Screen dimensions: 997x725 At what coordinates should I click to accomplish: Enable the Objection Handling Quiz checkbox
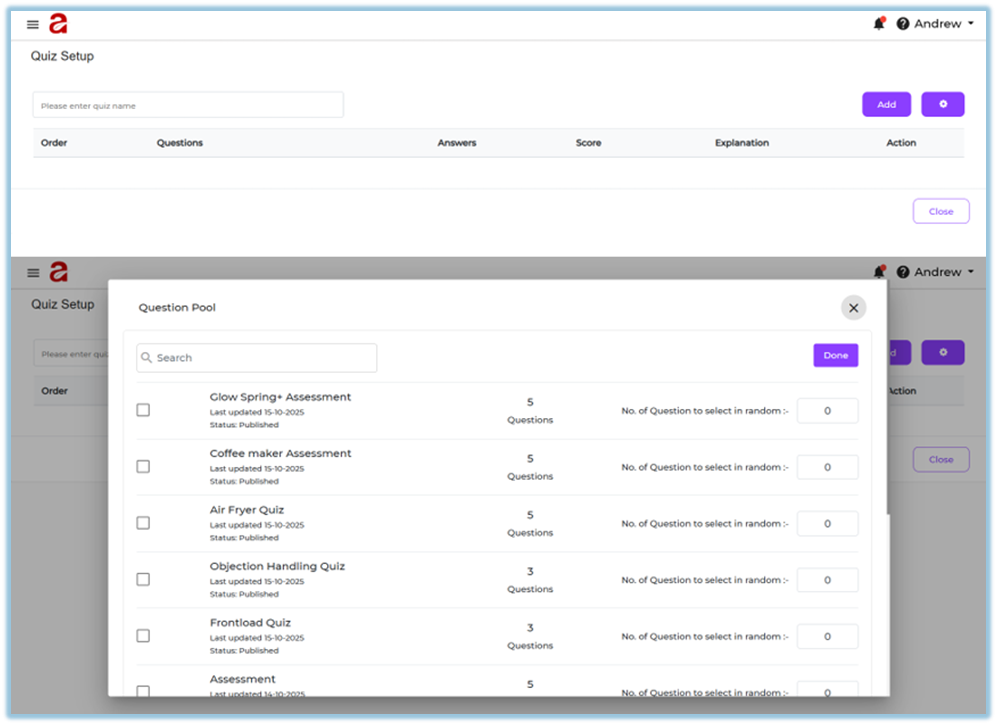coord(143,579)
